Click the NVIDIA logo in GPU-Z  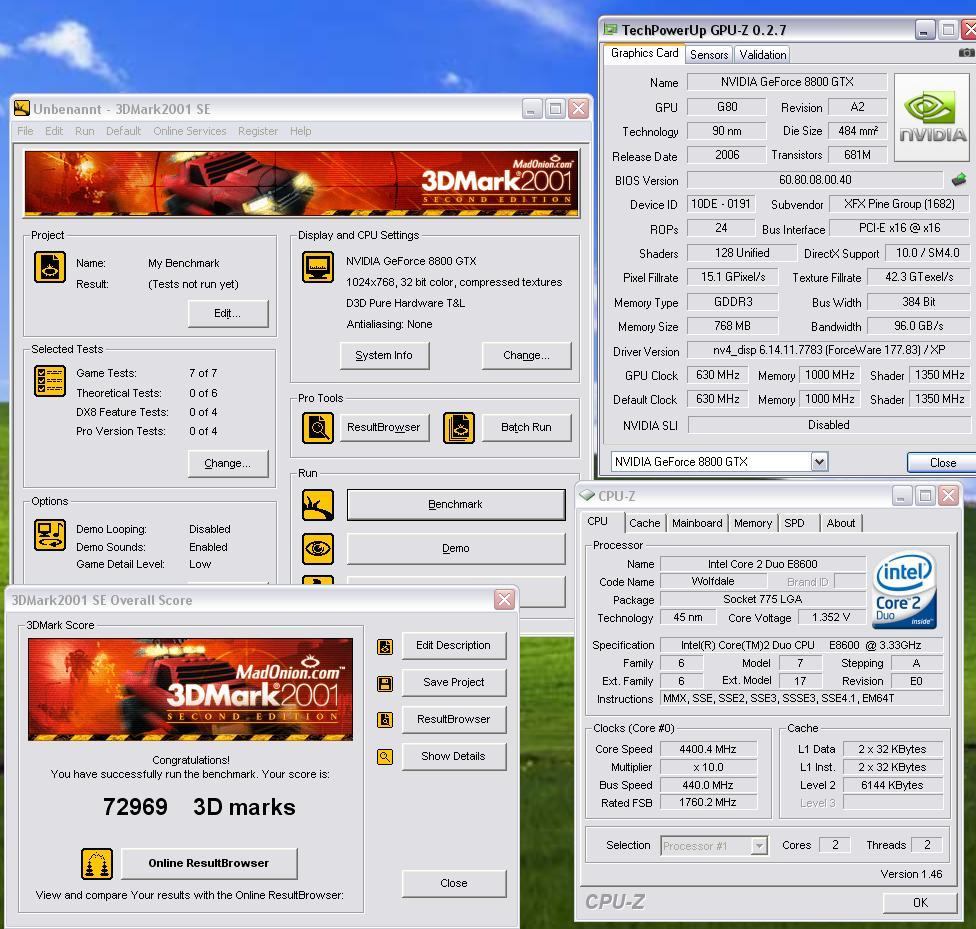click(x=932, y=117)
